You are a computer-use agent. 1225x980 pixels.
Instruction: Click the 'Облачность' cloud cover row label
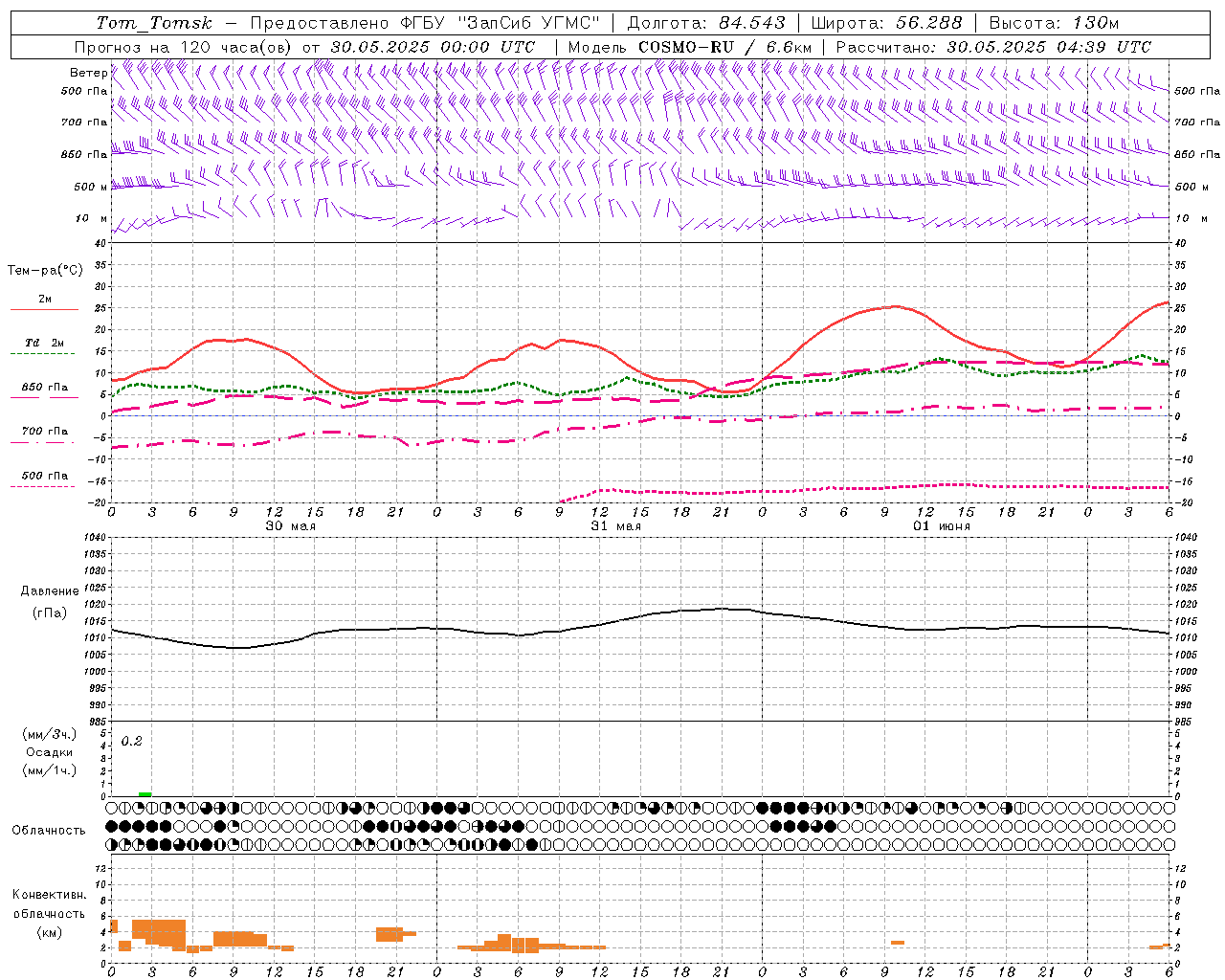pos(49,831)
